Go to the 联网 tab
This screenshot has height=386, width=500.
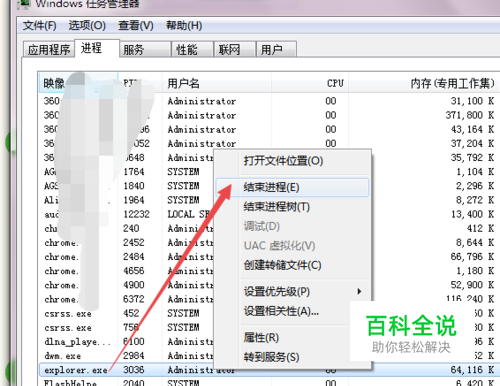pos(235,50)
